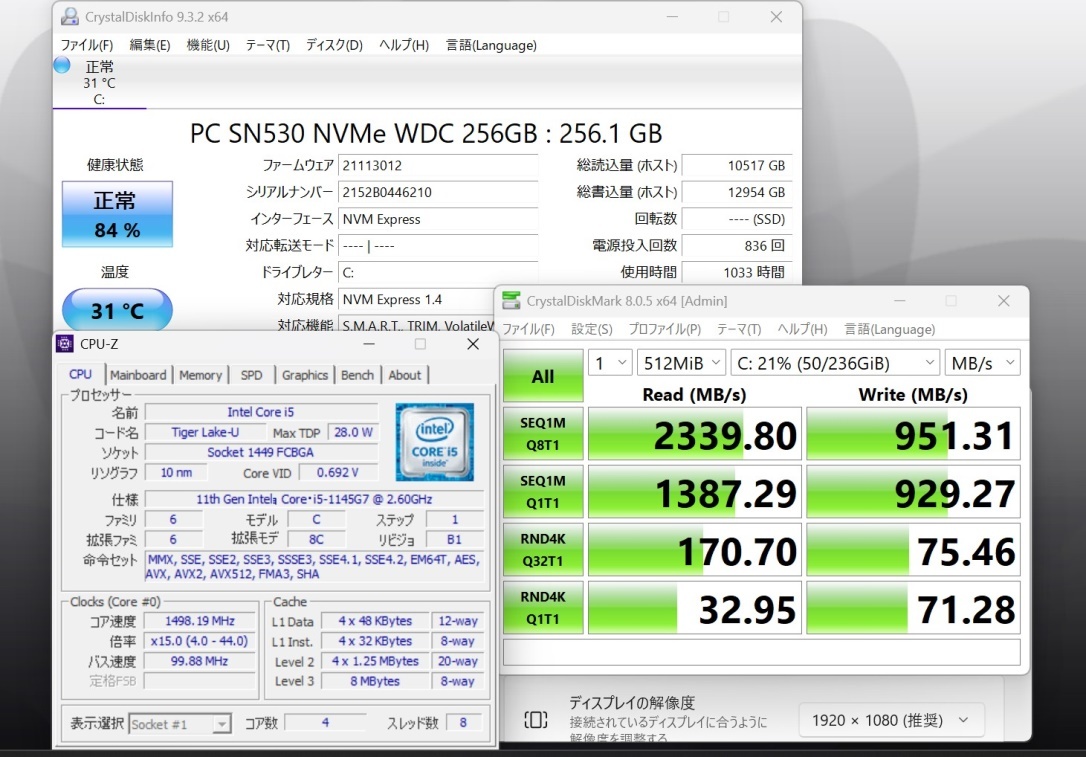The width and height of the screenshot is (1086, 757).
Task: Run the SEQ1M Q1T1 test button
Action: [543, 492]
